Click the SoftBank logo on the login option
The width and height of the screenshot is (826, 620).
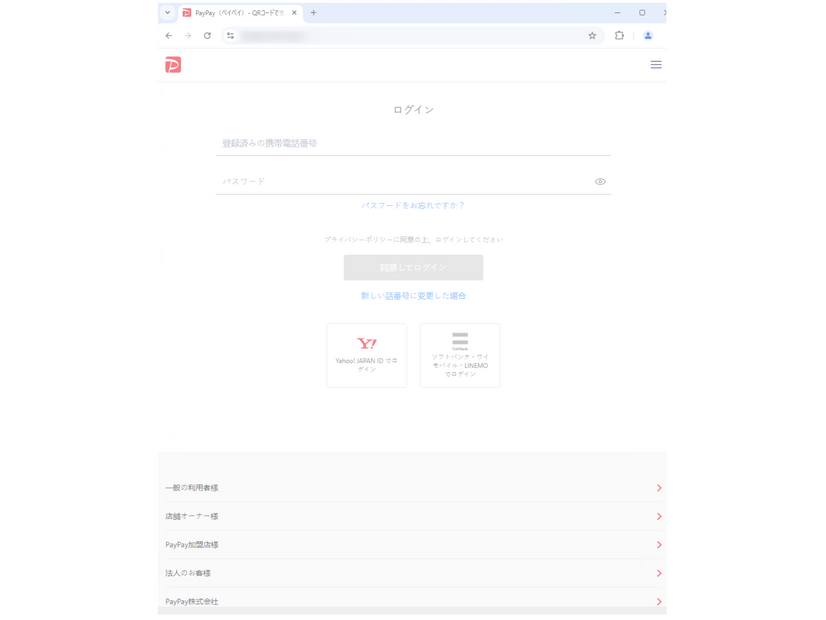point(459,338)
